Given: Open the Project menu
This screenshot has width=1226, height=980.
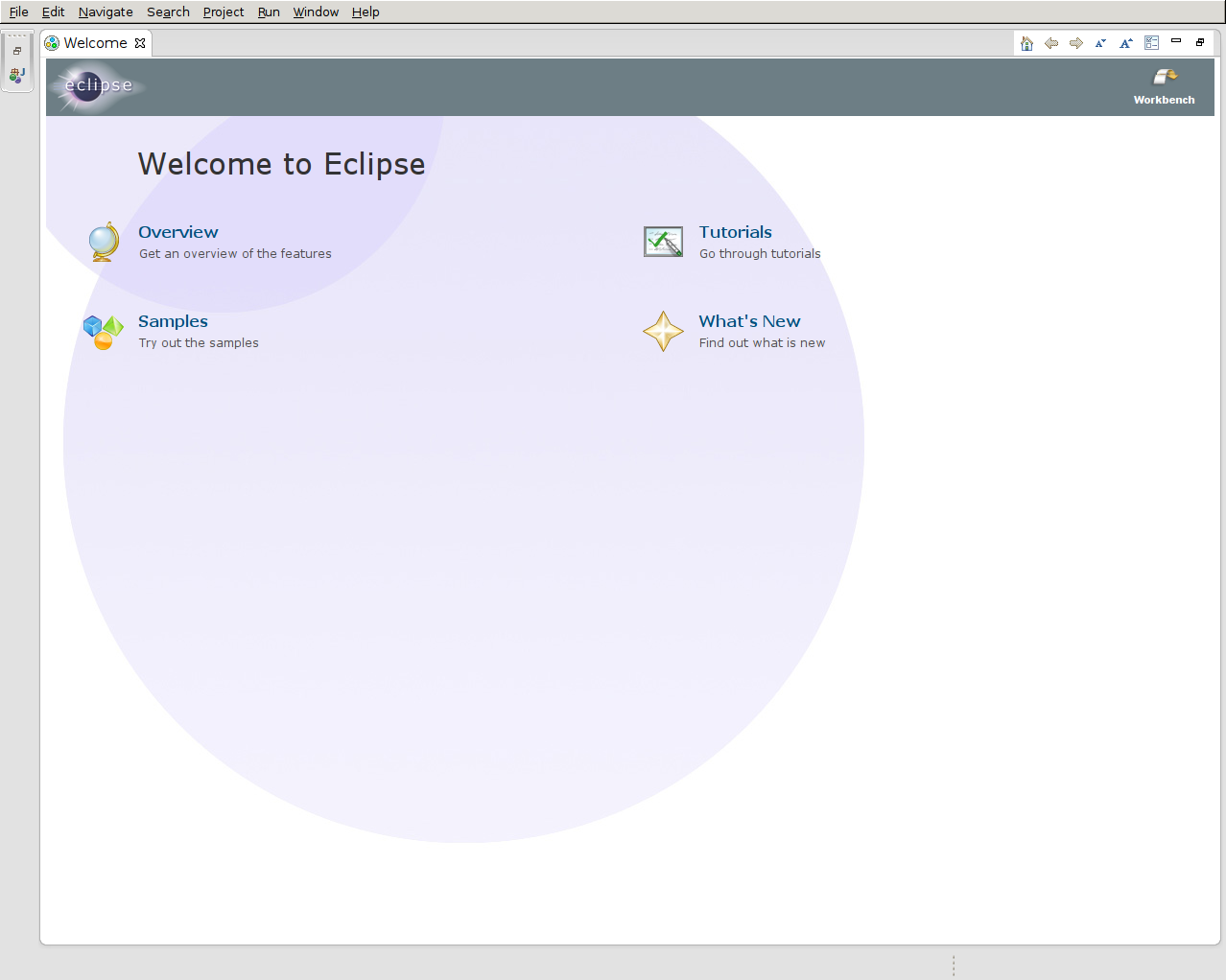Looking at the screenshot, I should tap(224, 12).
